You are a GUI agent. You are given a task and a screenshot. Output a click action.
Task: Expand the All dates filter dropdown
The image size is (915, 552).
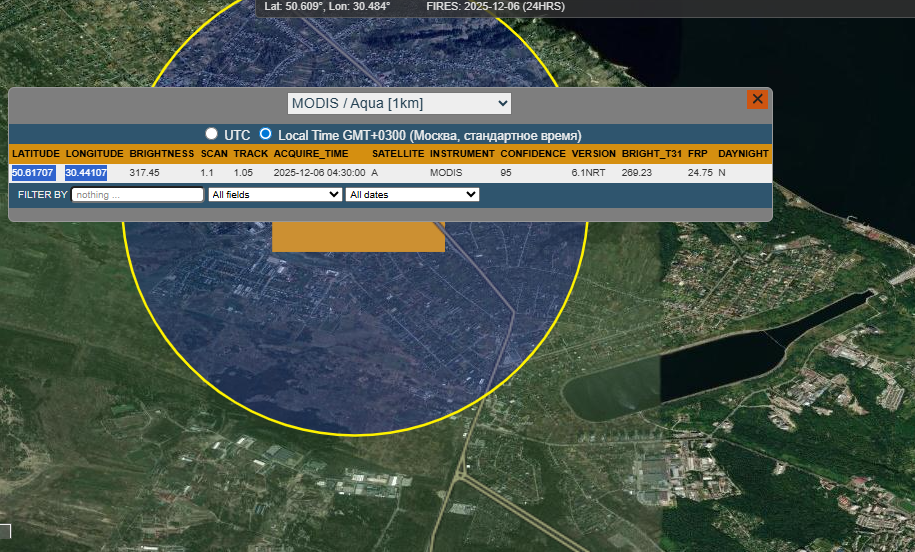pyautogui.click(x=412, y=195)
